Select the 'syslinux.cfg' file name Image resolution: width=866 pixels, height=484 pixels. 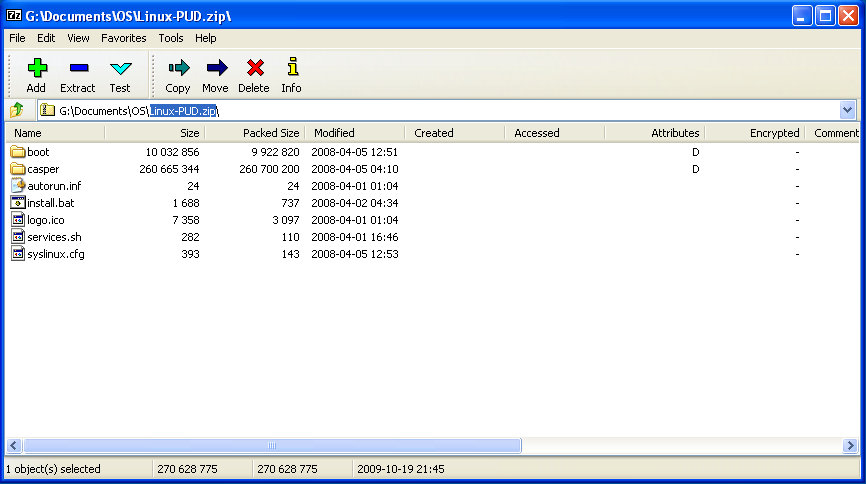[x=56, y=254]
